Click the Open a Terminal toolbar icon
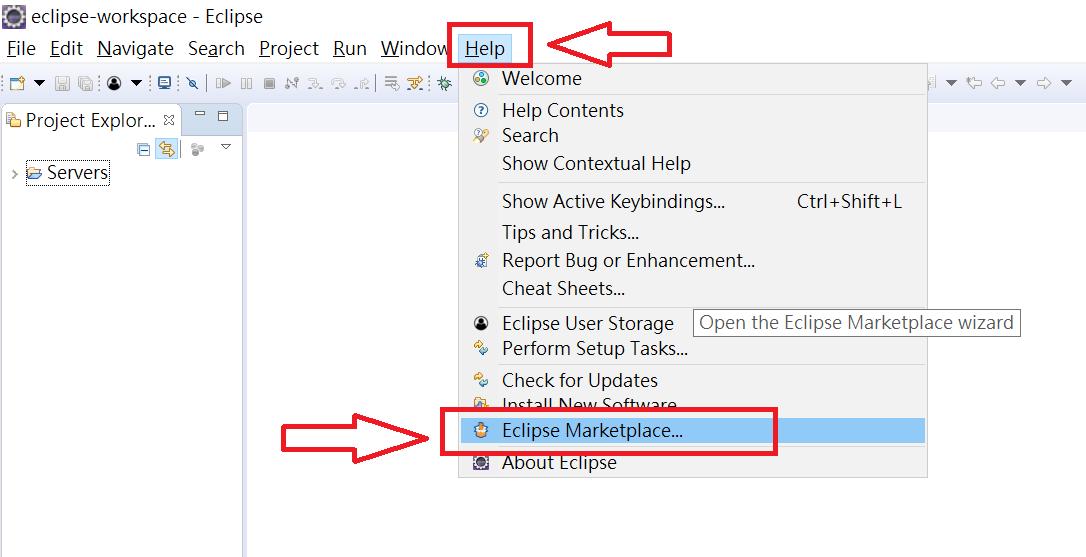Screen dimensions: 1086x557 pos(164,84)
